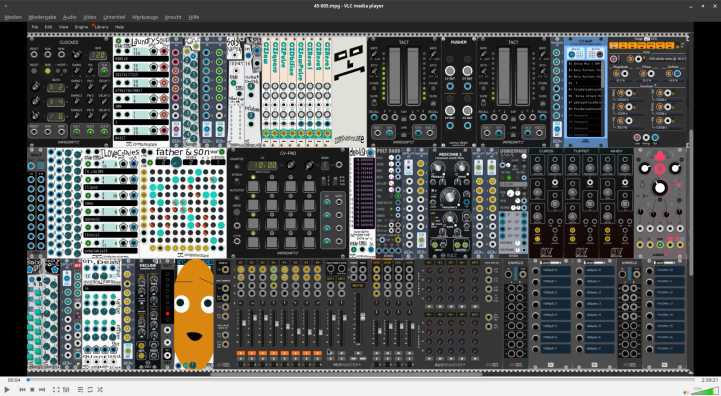Open the Medien menu
The width and height of the screenshot is (721, 396).
tap(13, 17)
